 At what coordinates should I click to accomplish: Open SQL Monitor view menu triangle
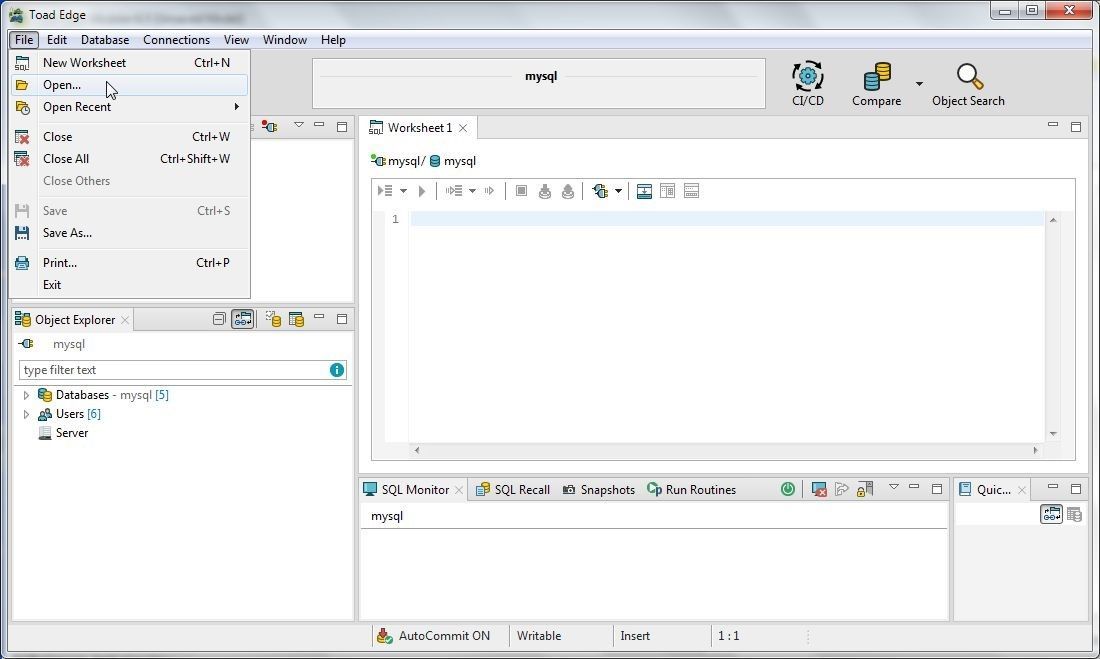point(894,487)
